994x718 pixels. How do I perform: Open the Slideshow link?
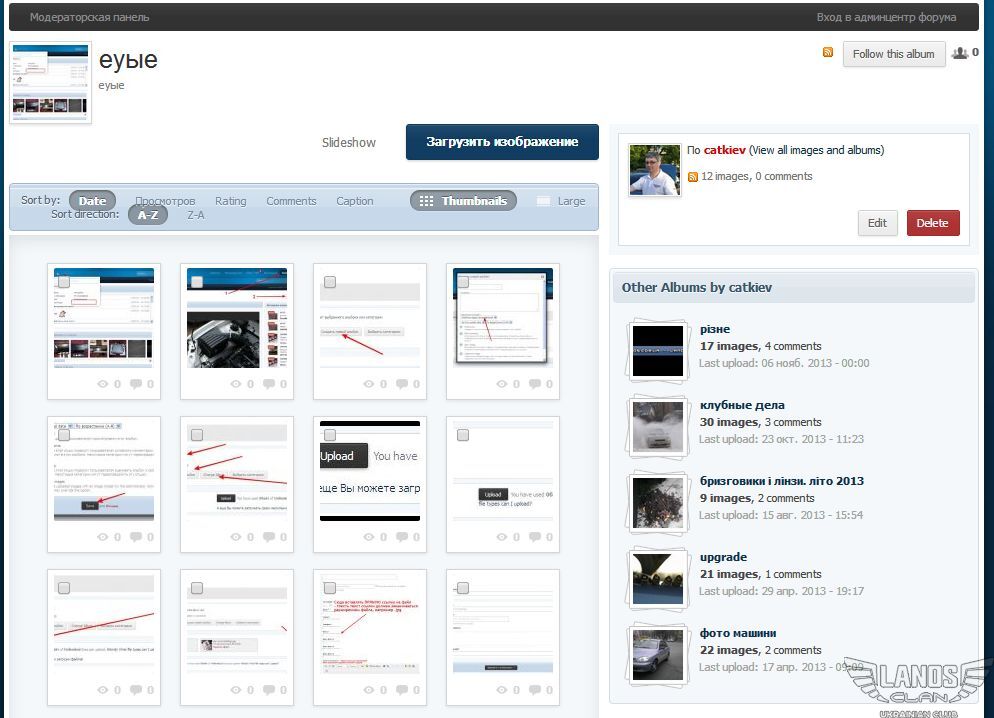point(349,143)
